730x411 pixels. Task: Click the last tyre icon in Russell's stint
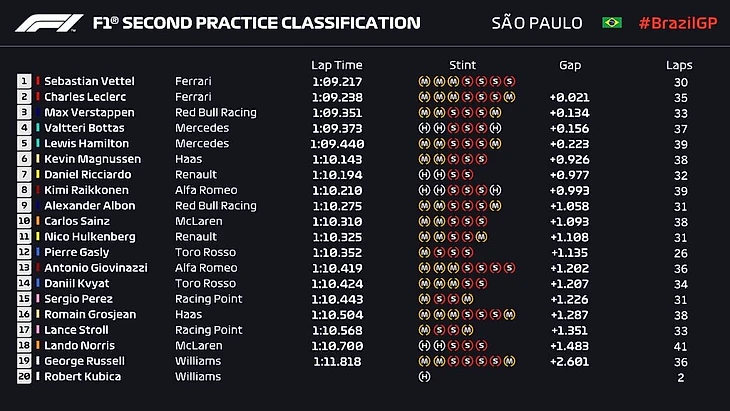510,360
